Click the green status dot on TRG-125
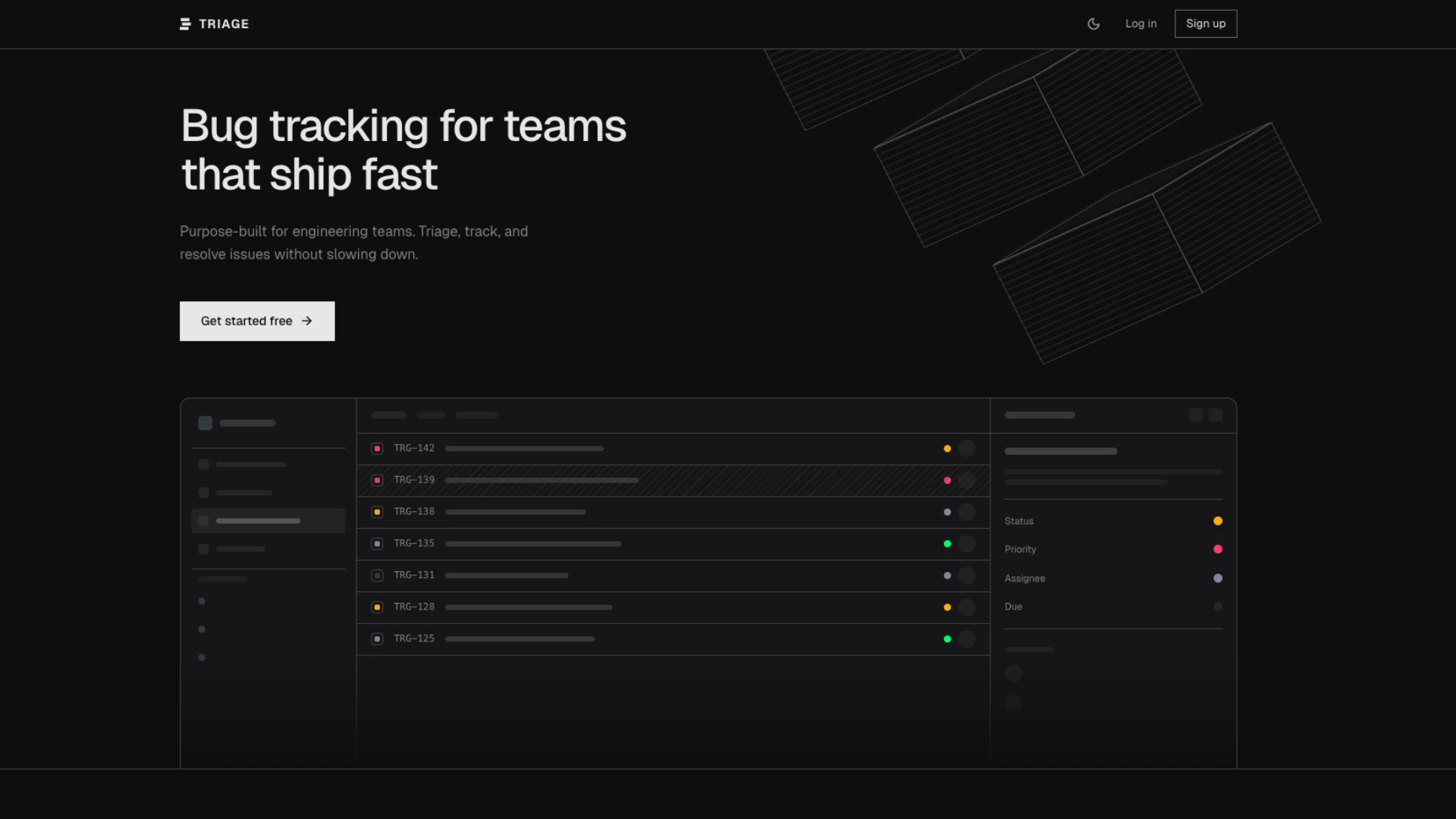 [947, 639]
